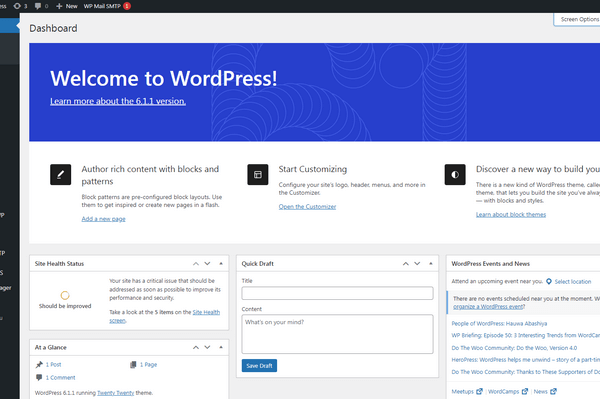The height and width of the screenshot is (399, 600).
Task: Click the WordCamps link
Action: coord(504,391)
